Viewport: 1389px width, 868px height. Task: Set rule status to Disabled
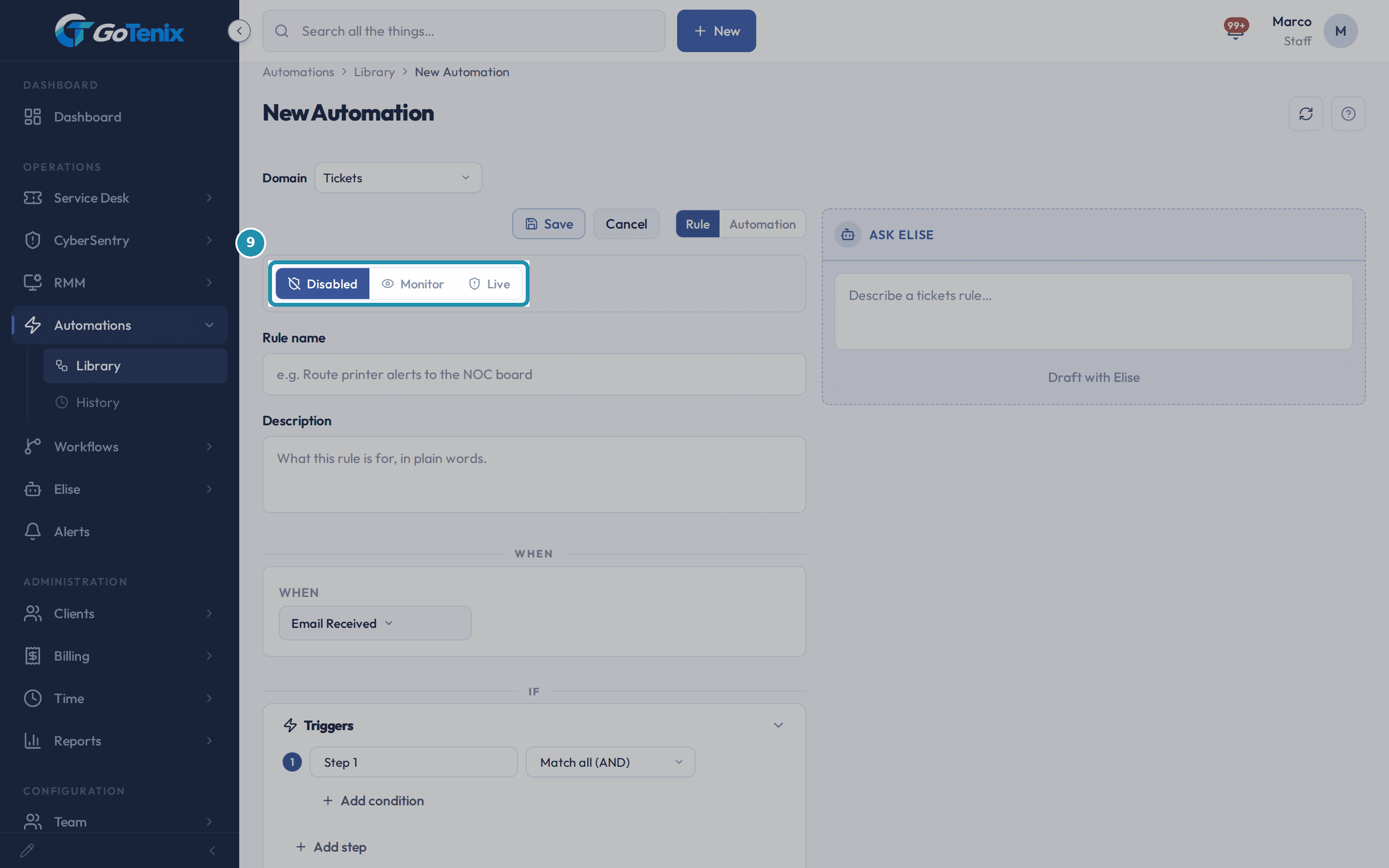pos(323,284)
